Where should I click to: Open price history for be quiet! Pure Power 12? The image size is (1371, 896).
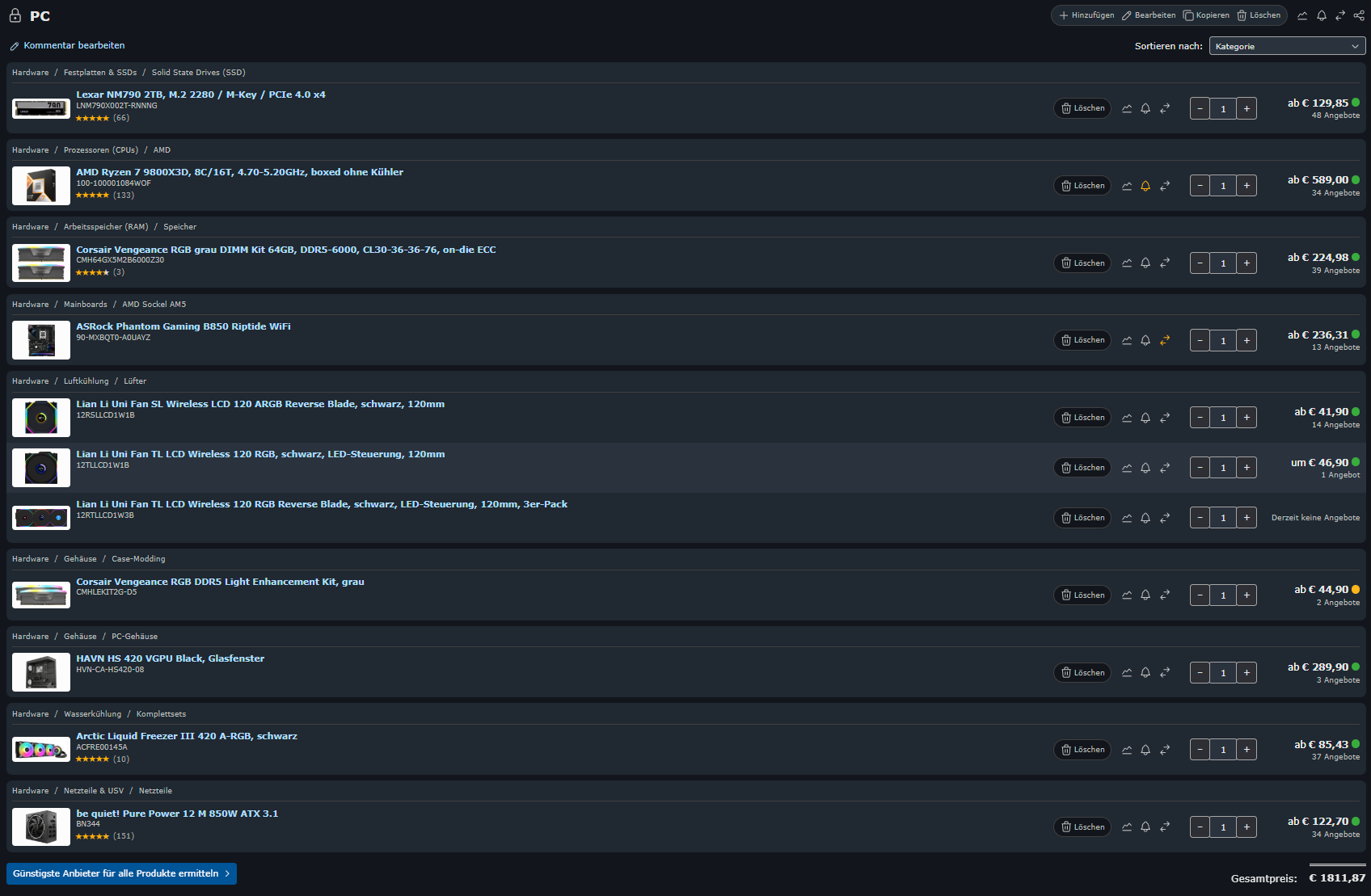(x=1127, y=827)
